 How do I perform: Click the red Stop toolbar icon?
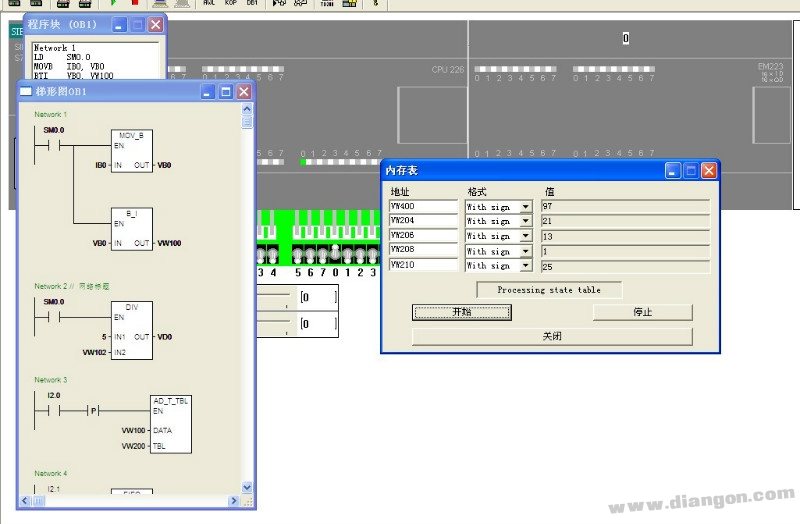tap(134, 4)
